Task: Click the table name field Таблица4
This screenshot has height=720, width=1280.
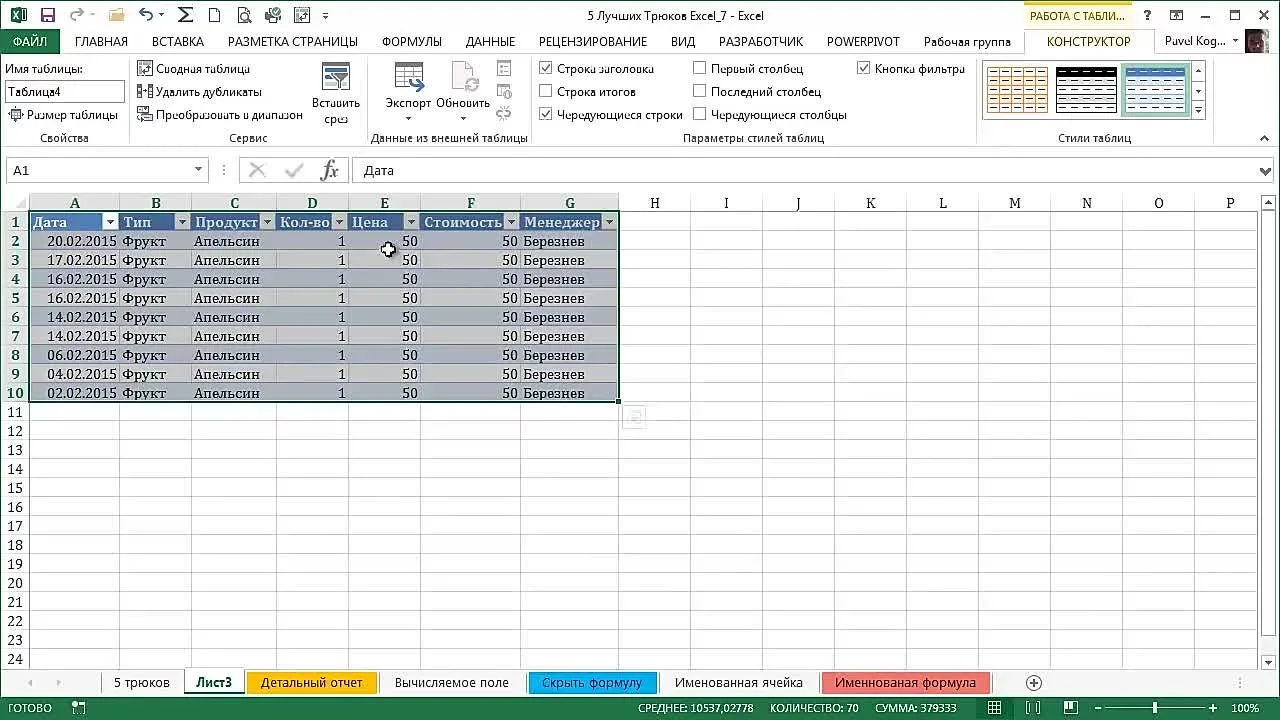Action: 64,92
